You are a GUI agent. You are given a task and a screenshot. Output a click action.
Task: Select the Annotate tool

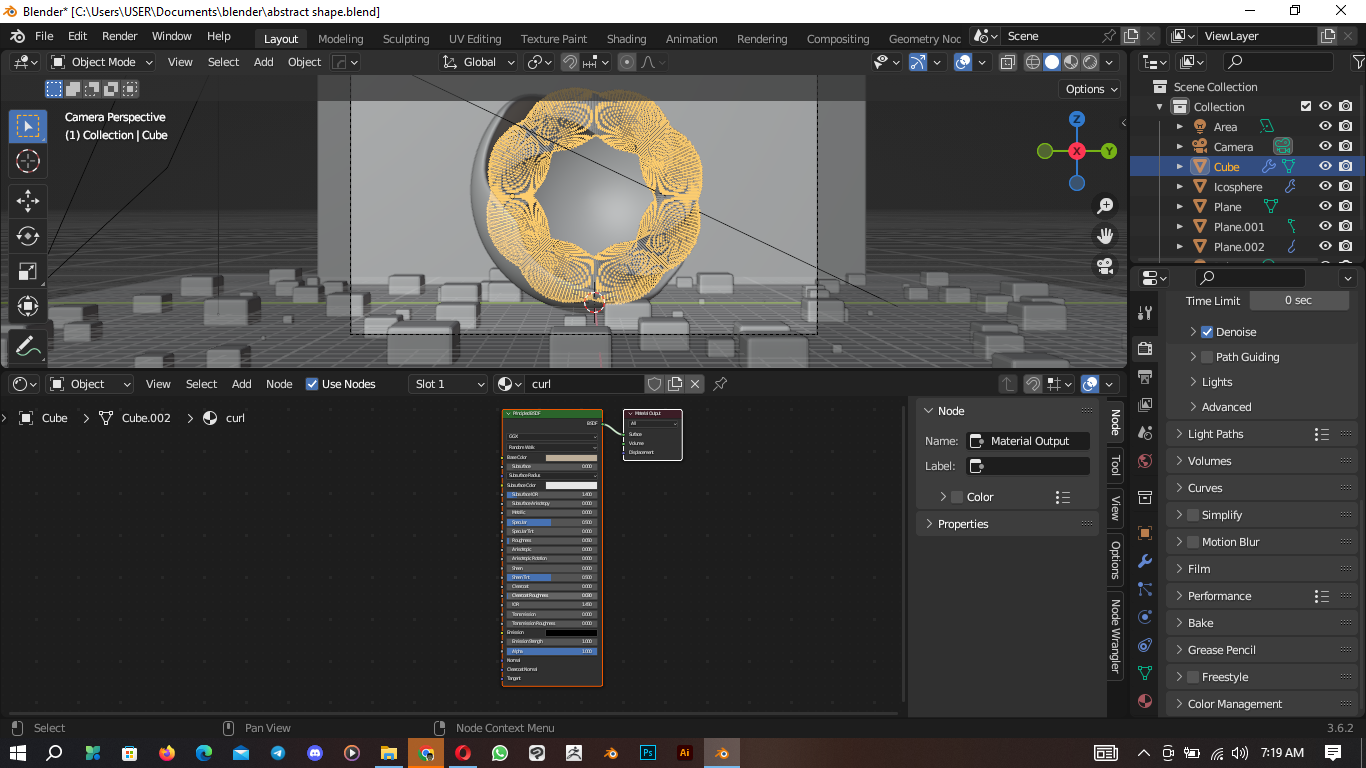pyautogui.click(x=27, y=347)
